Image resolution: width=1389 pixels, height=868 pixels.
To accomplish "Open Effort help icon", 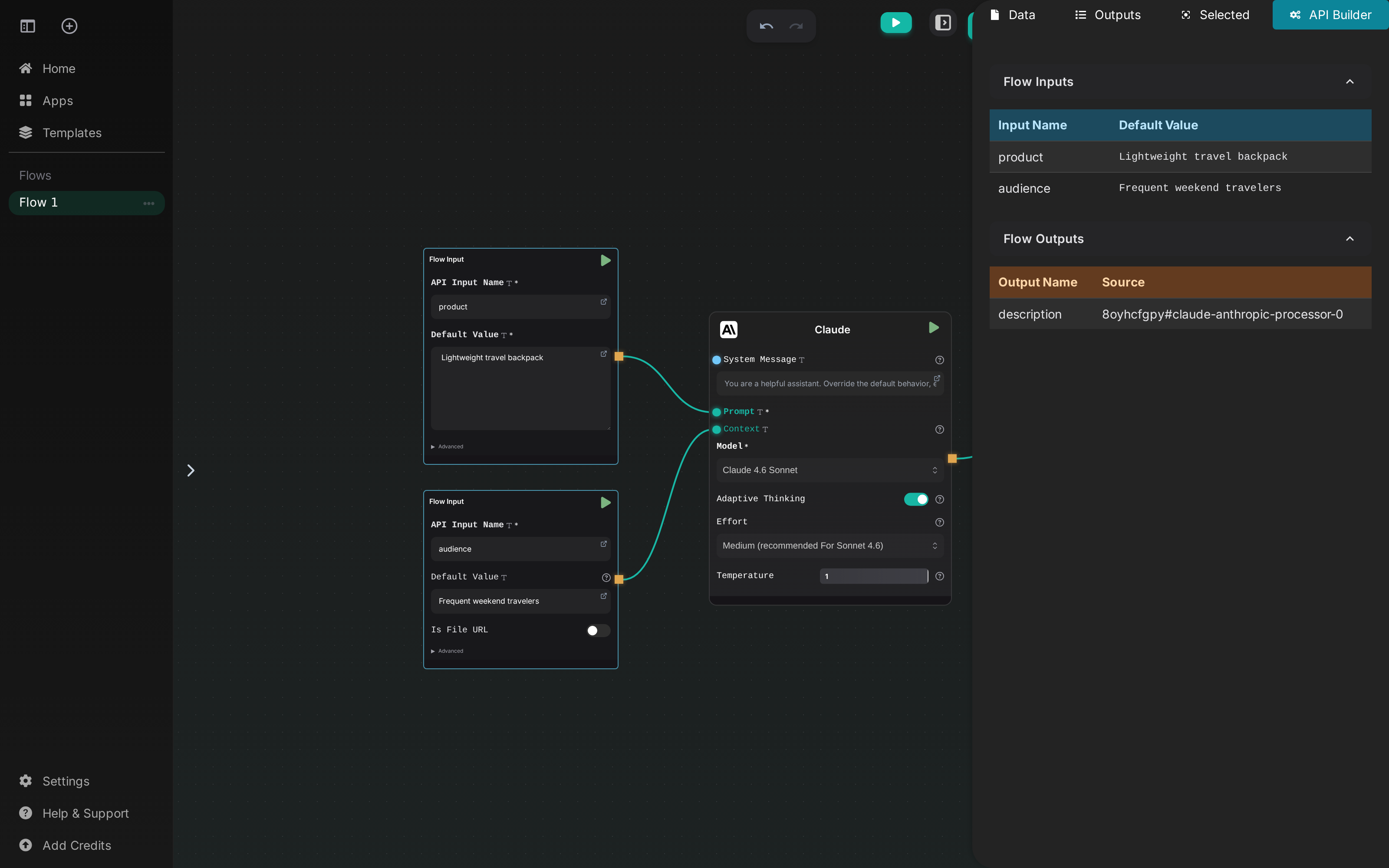I will coord(940,523).
